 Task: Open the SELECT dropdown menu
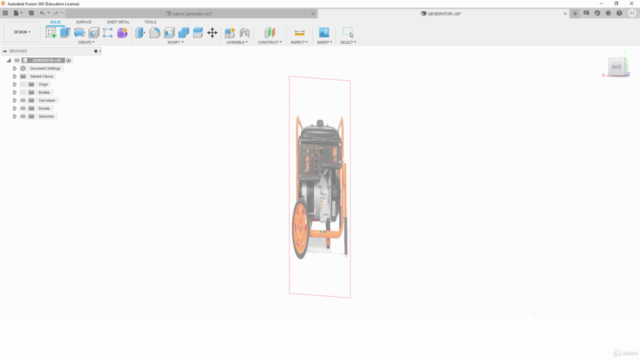[x=348, y=42]
